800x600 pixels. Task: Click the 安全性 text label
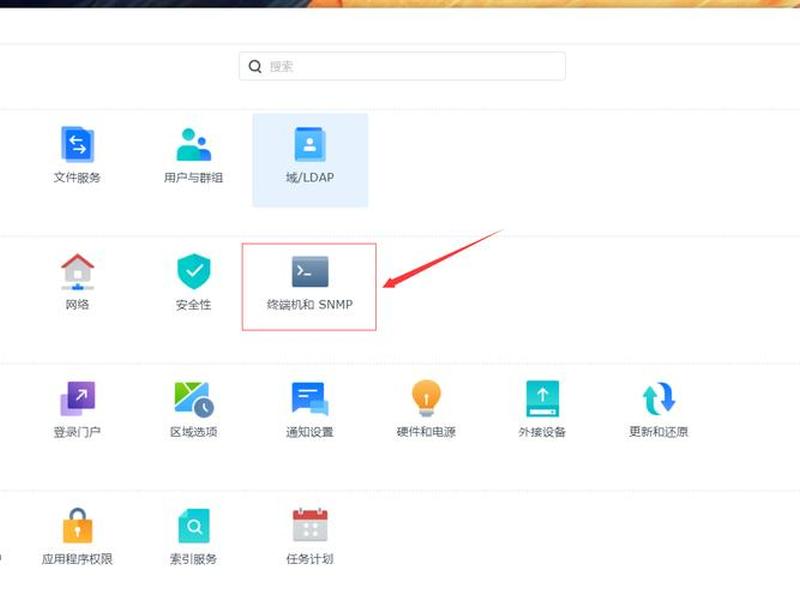(x=193, y=305)
